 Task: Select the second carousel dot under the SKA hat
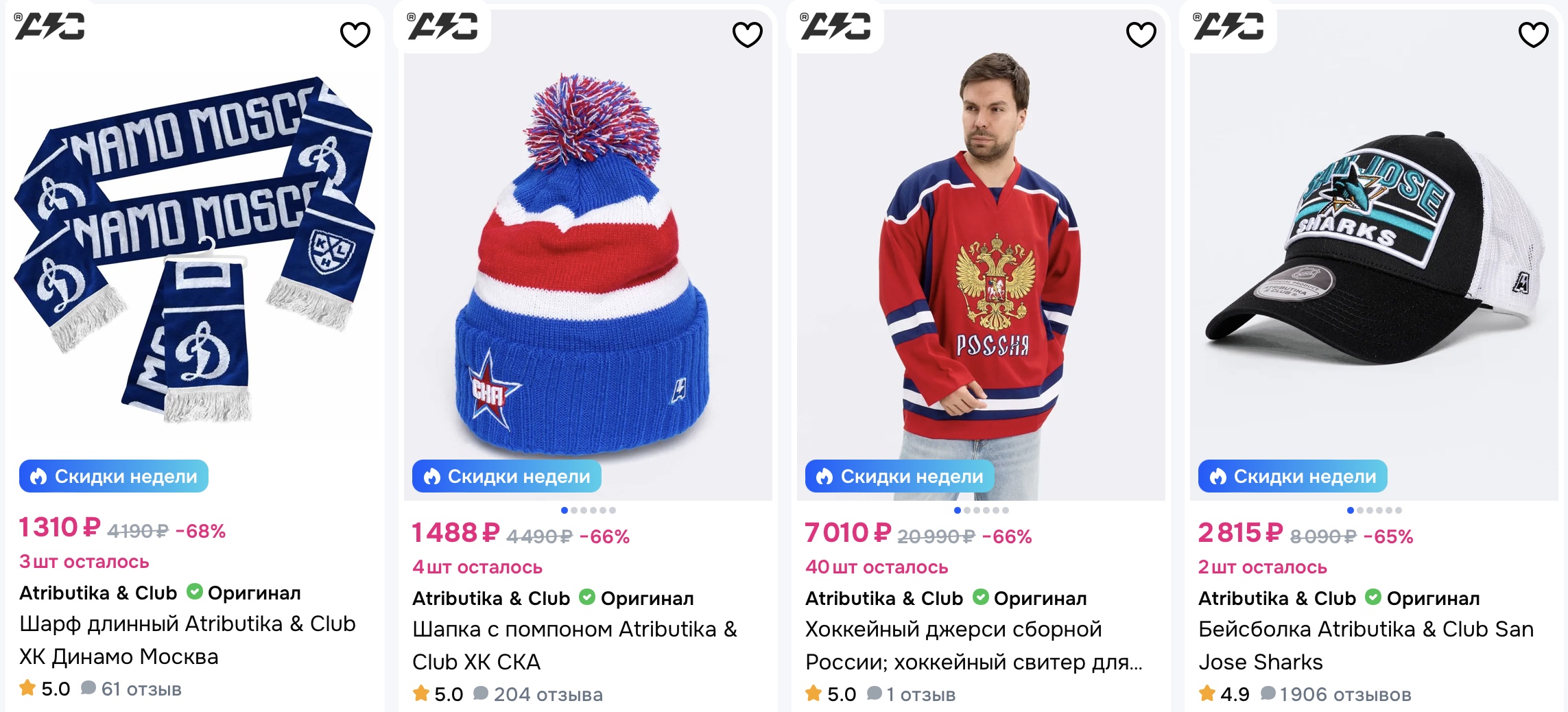point(573,510)
